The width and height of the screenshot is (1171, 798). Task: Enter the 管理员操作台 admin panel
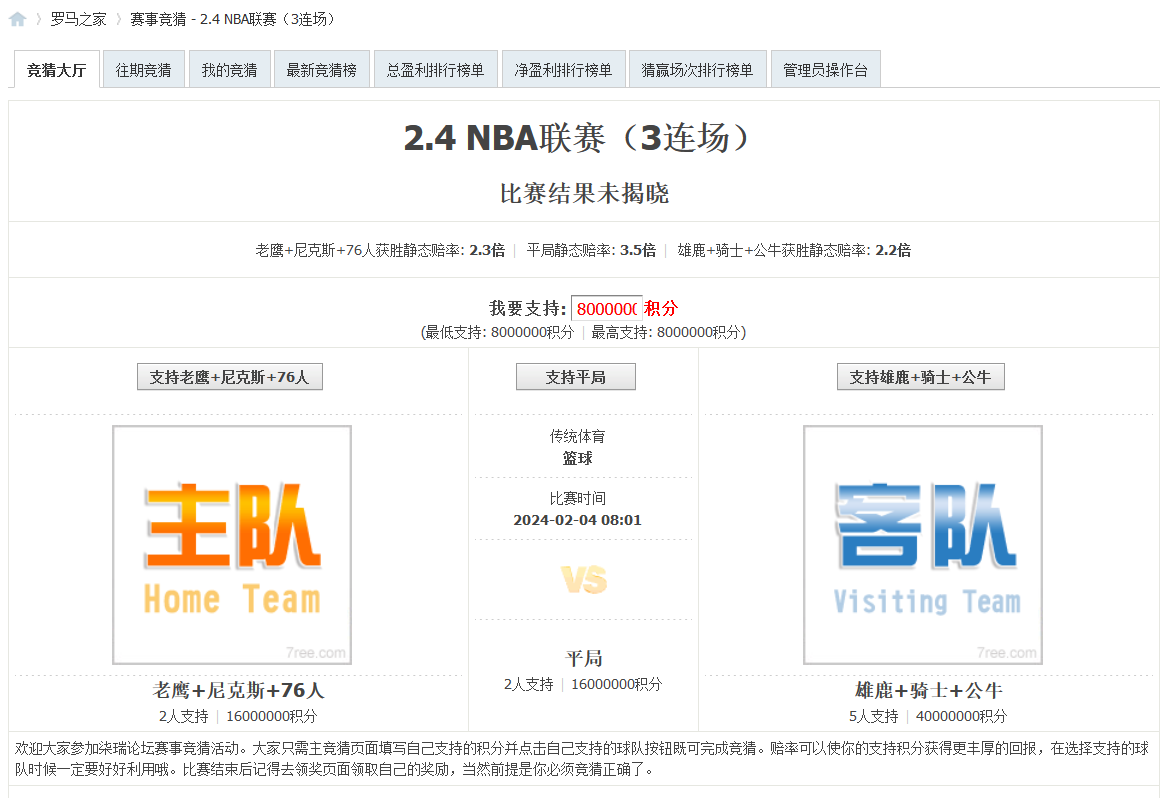pyautogui.click(x=825, y=69)
